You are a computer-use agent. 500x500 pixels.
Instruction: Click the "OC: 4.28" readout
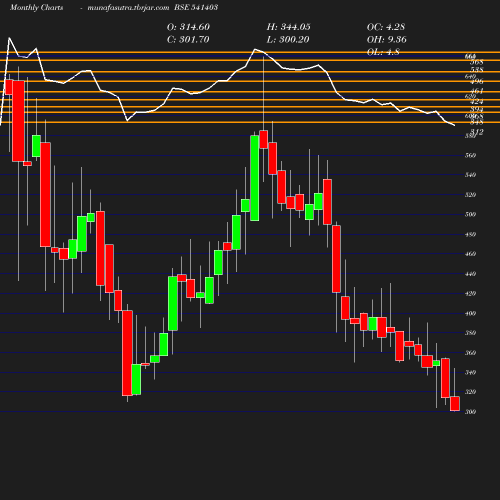[x=386, y=27]
